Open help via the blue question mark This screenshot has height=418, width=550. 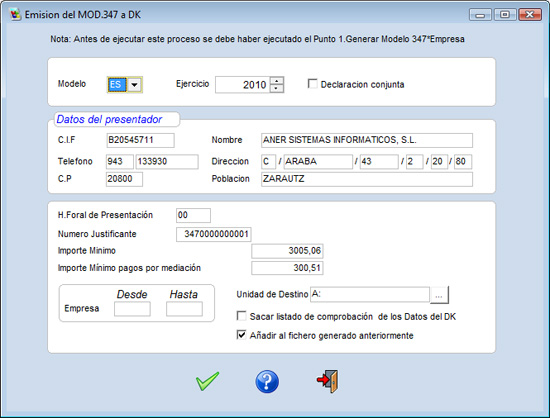click(x=267, y=382)
